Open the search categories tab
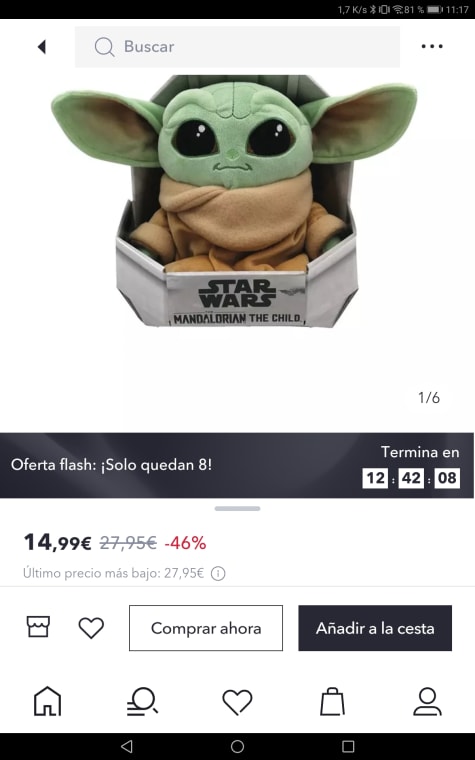 tap(142, 701)
